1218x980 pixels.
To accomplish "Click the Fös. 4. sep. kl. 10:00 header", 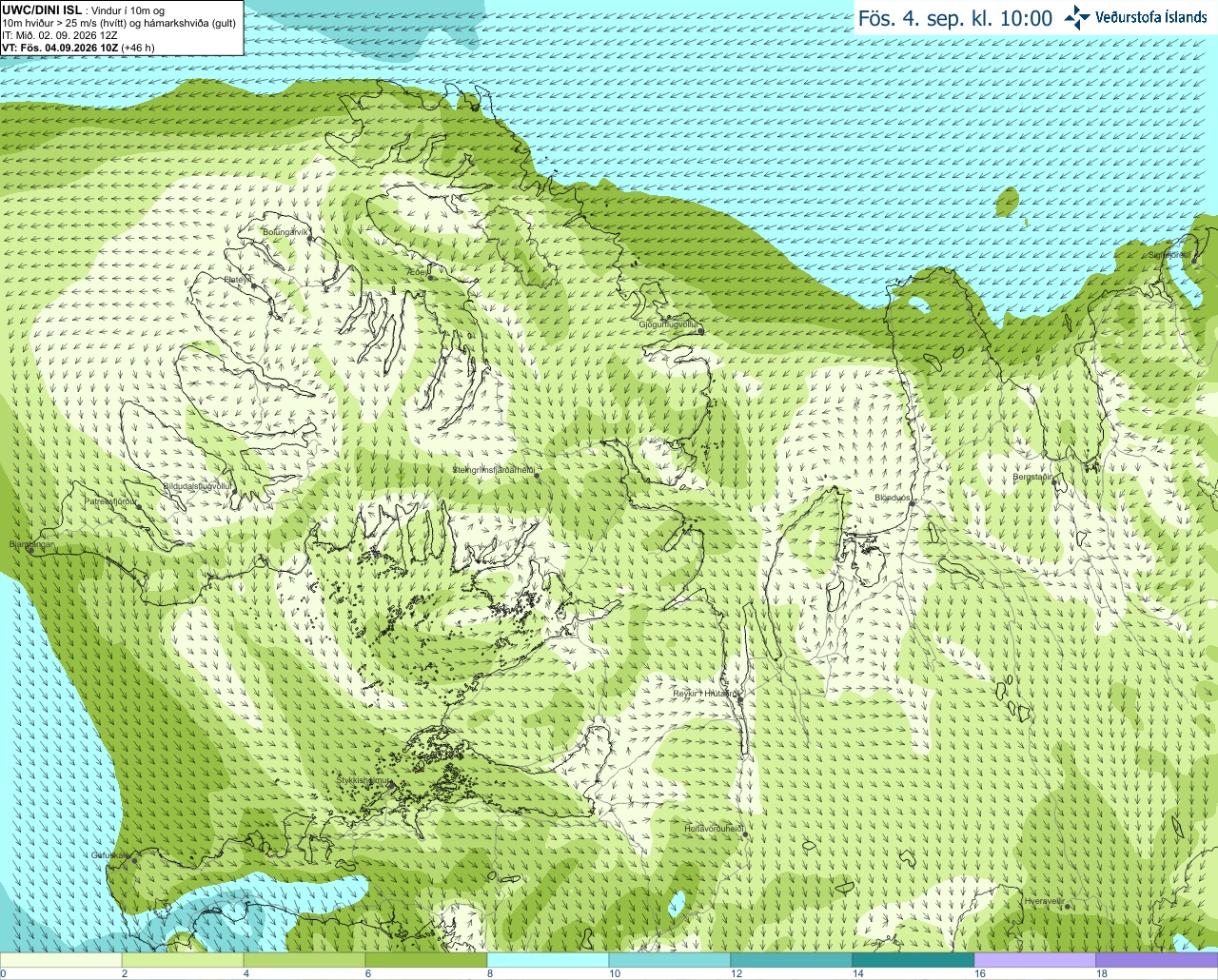I will [955, 18].
